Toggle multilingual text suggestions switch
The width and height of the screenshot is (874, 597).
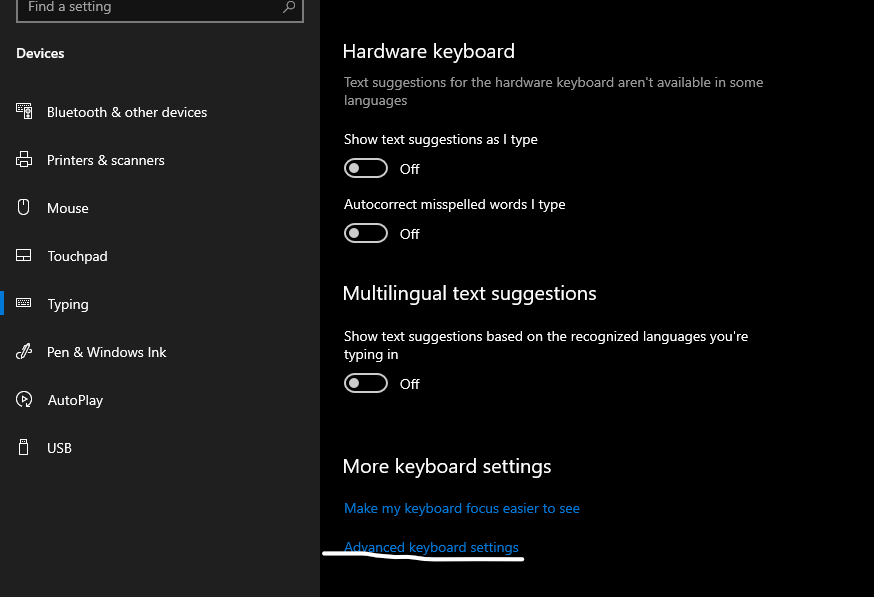(x=366, y=384)
